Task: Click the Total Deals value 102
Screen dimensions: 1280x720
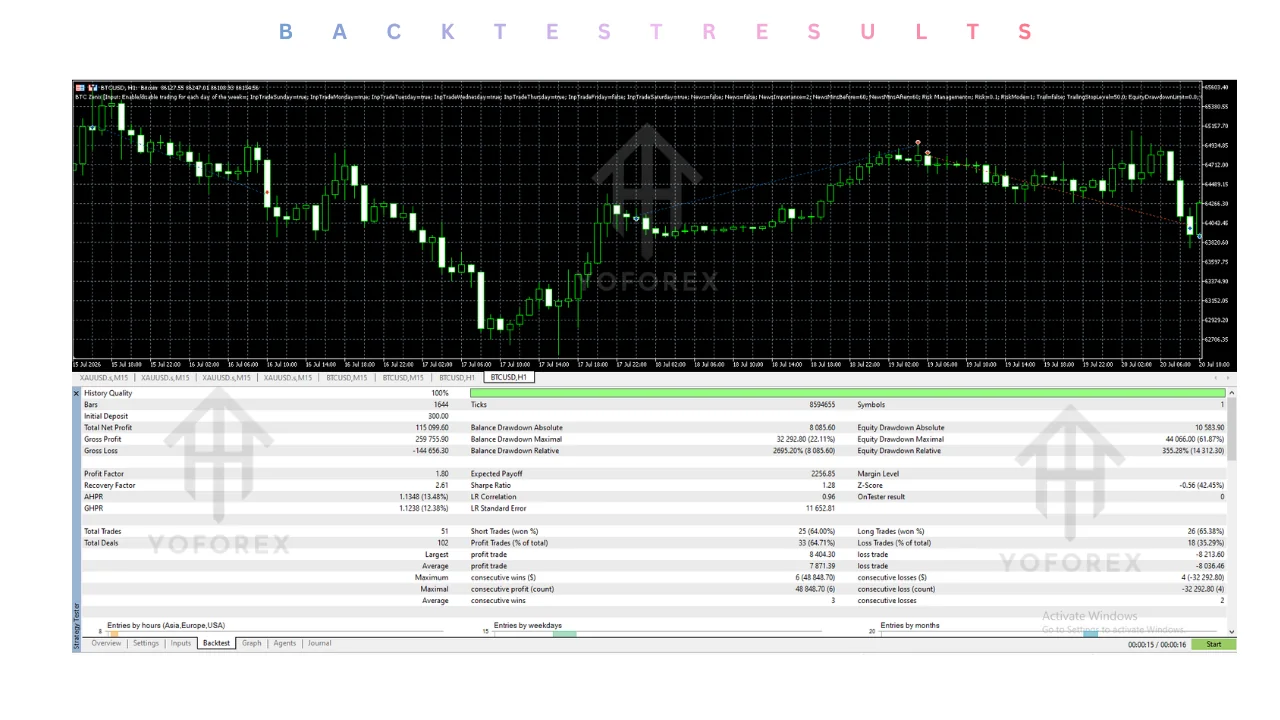Action: [444, 543]
